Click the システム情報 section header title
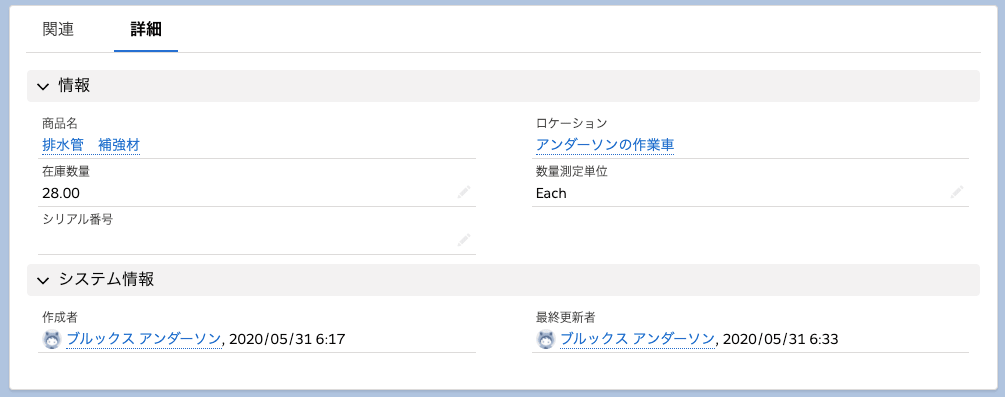The image size is (1005, 397). click(106, 280)
